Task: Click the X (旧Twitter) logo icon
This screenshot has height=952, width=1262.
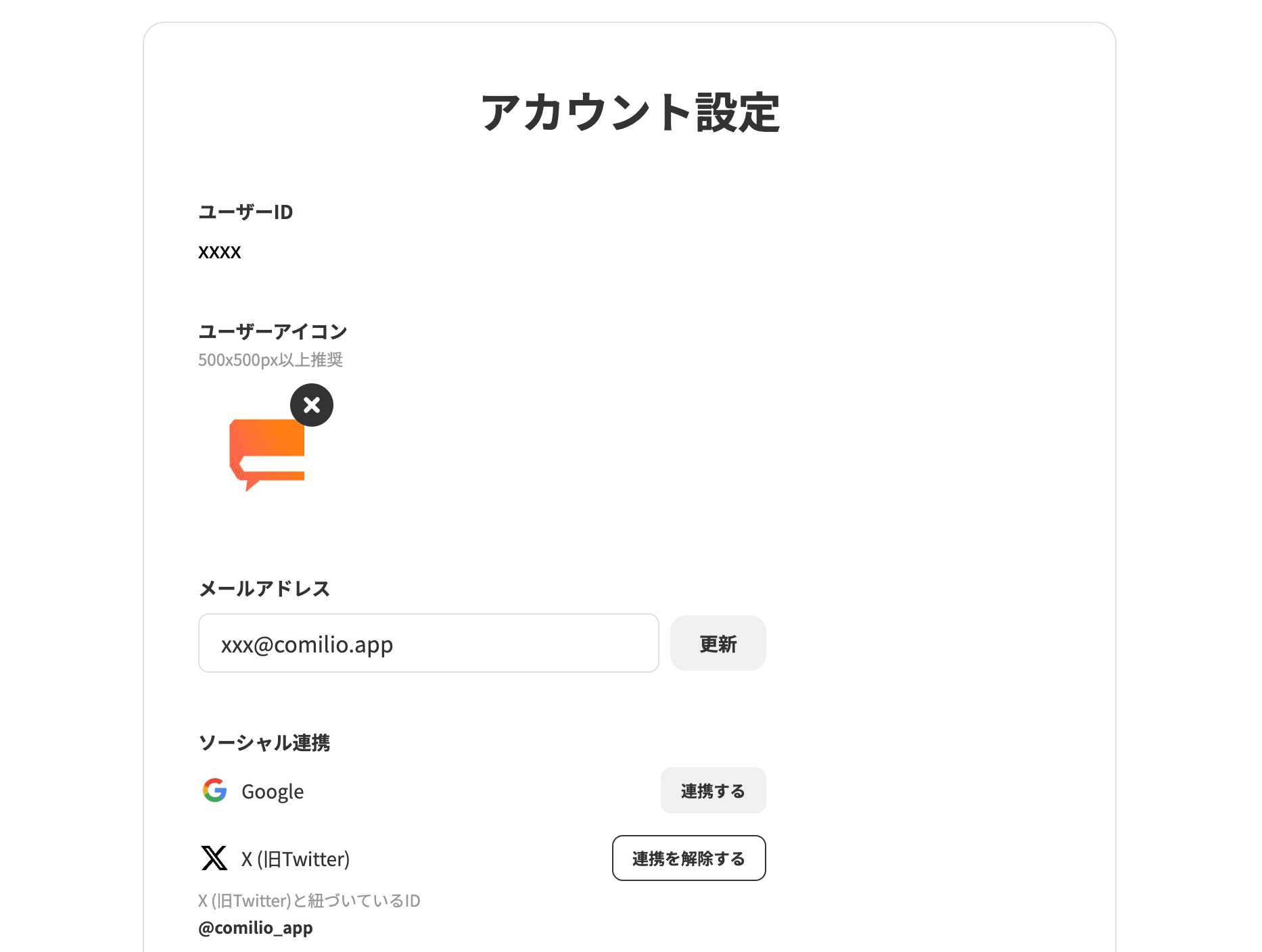Action: click(x=214, y=858)
